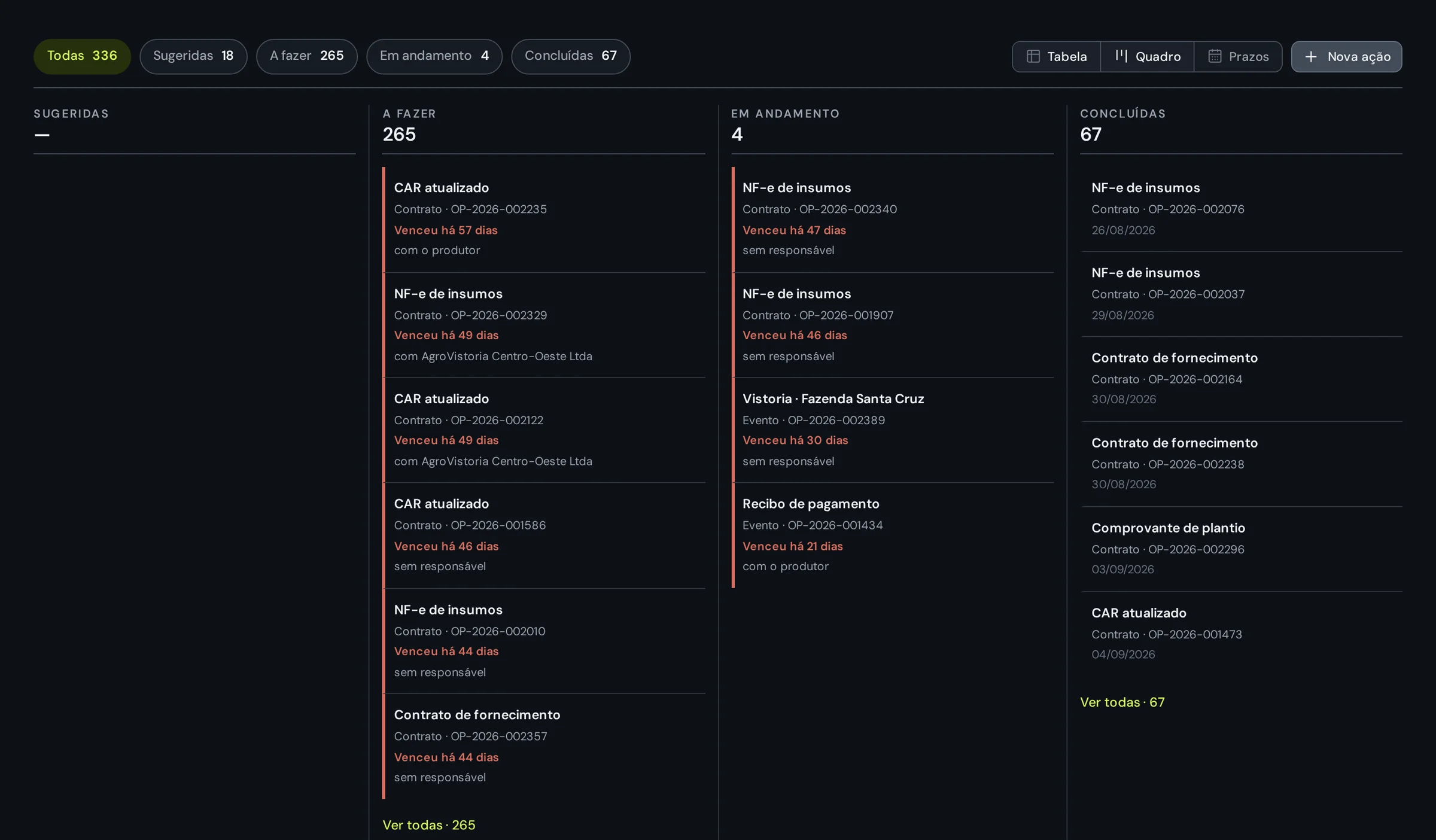Click the date 03/09/2026
1436x840 pixels.
(x=1122, y=570)
